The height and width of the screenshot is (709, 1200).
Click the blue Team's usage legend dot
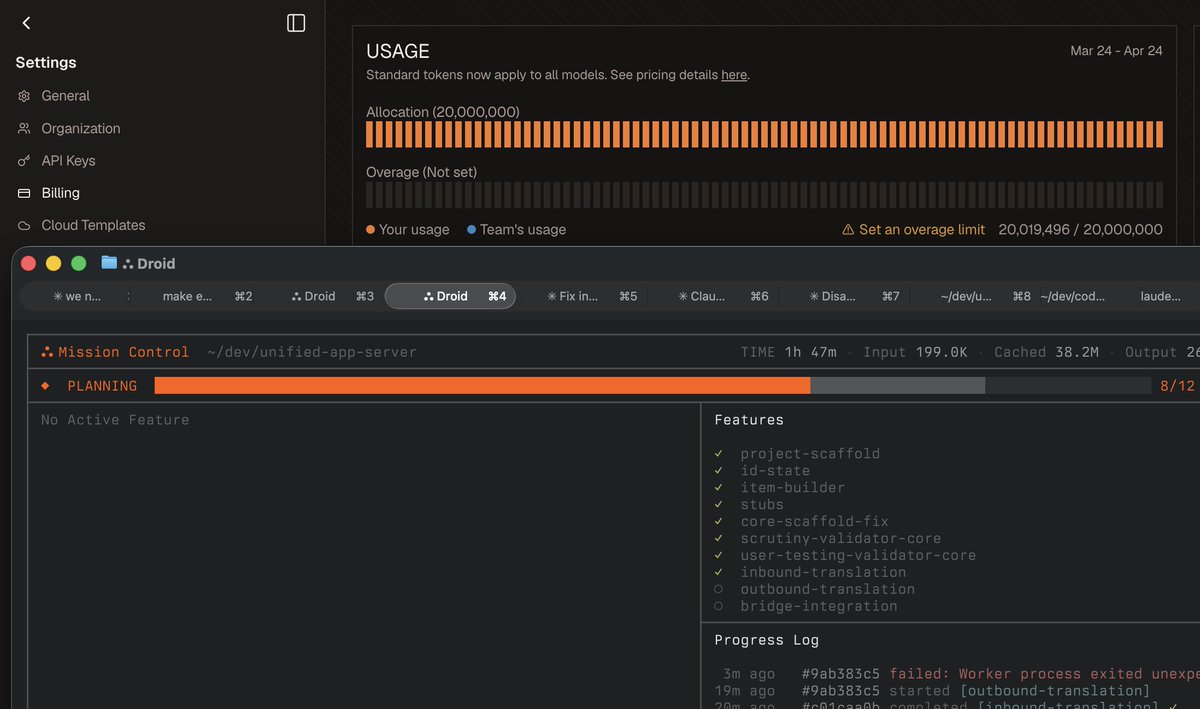pyautogui.click(x=472, y=230)
